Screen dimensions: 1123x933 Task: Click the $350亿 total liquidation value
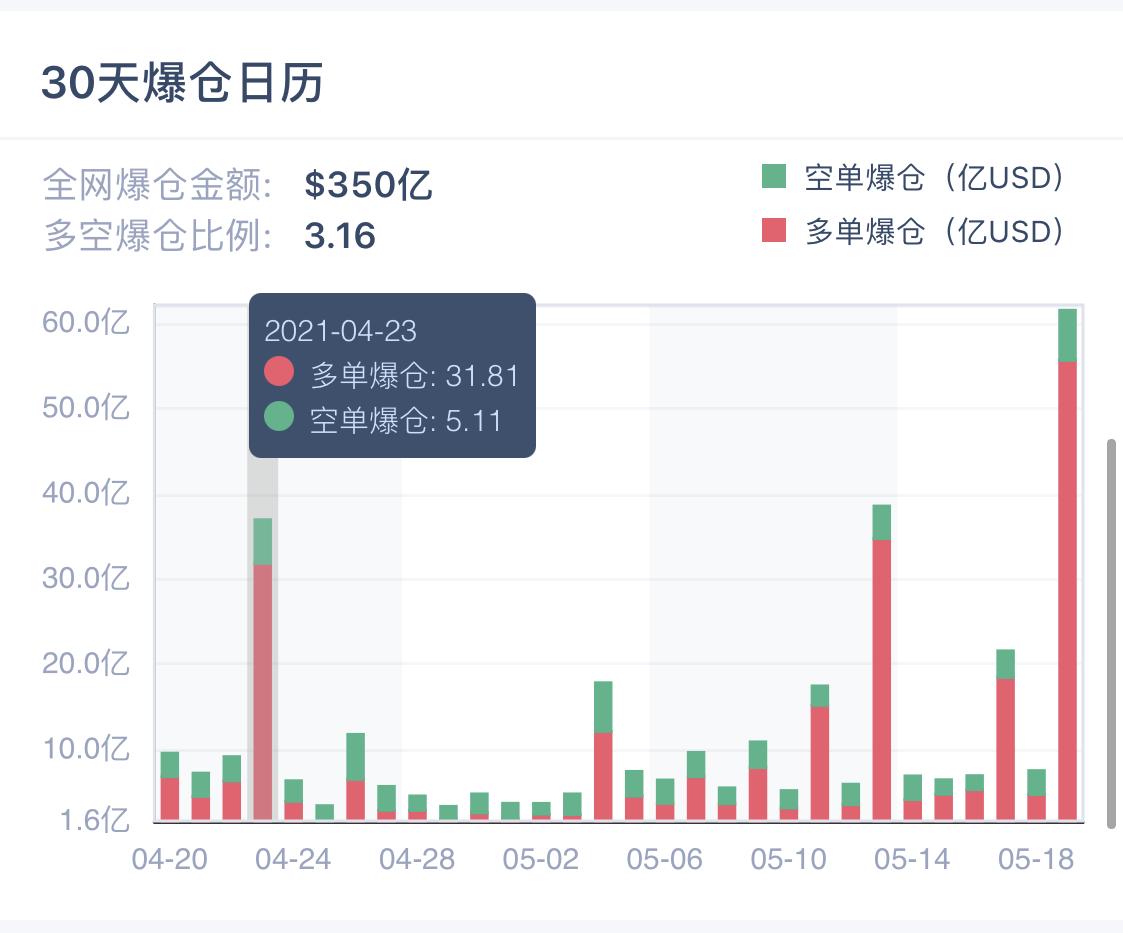coord(368,186)
